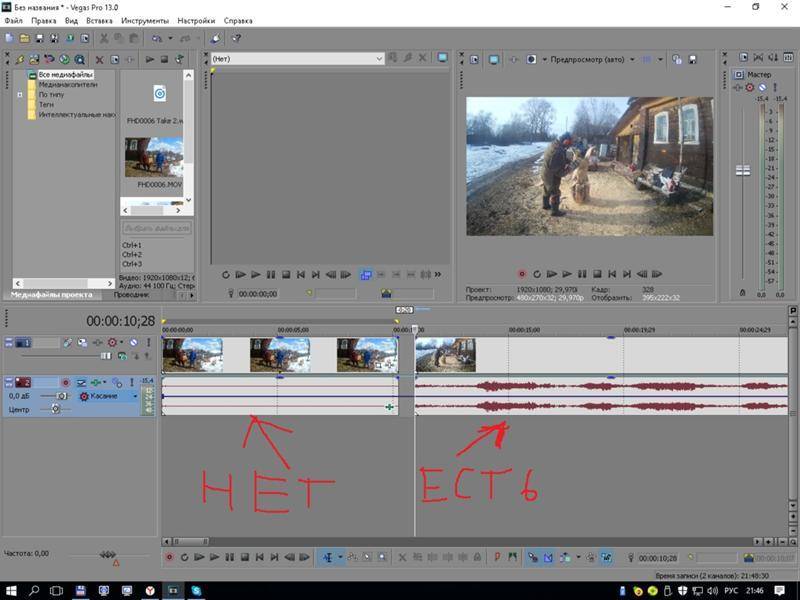The width and height of the screenshot is (800, 600).
Task: Click Insert Marker icon in bottom toolbar
Action: pos(497,557)
